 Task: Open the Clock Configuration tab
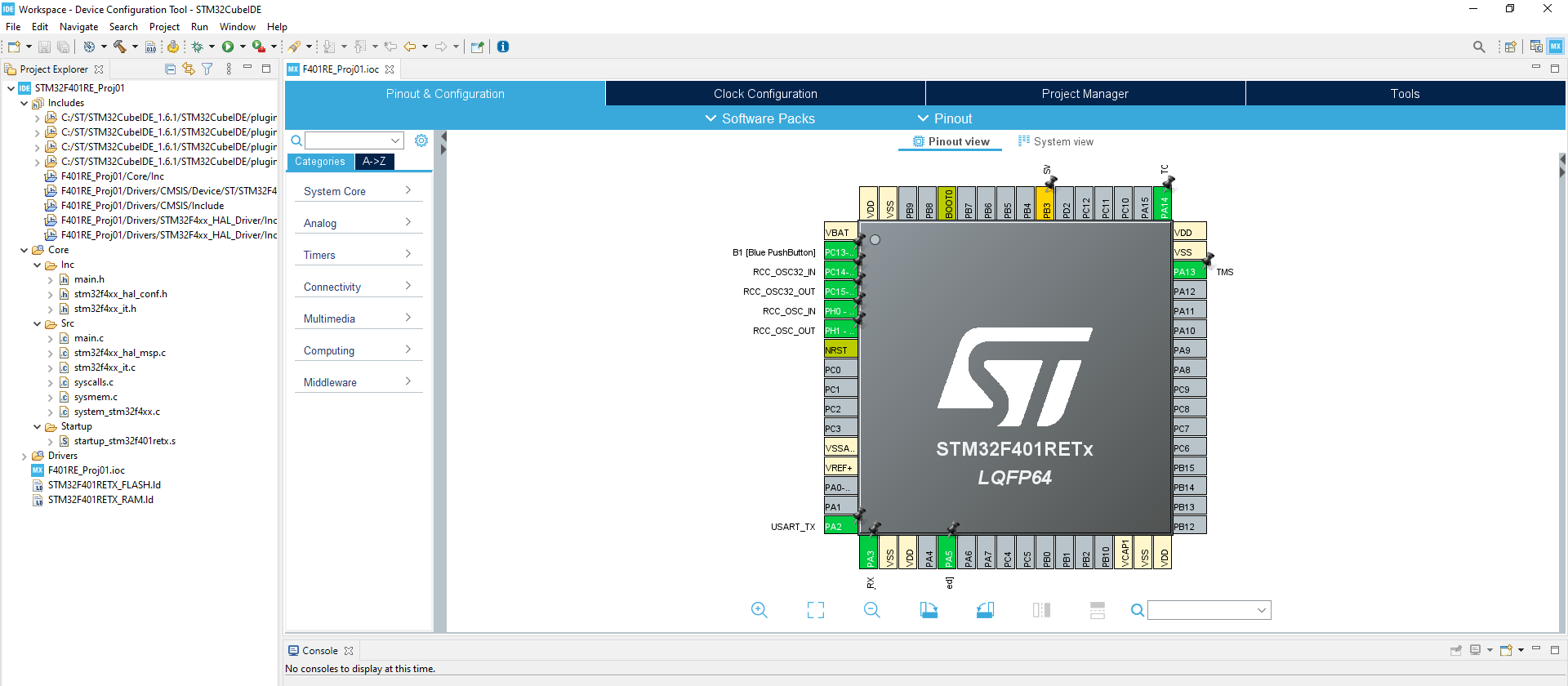pyautogui.click(x=765, y=94)
